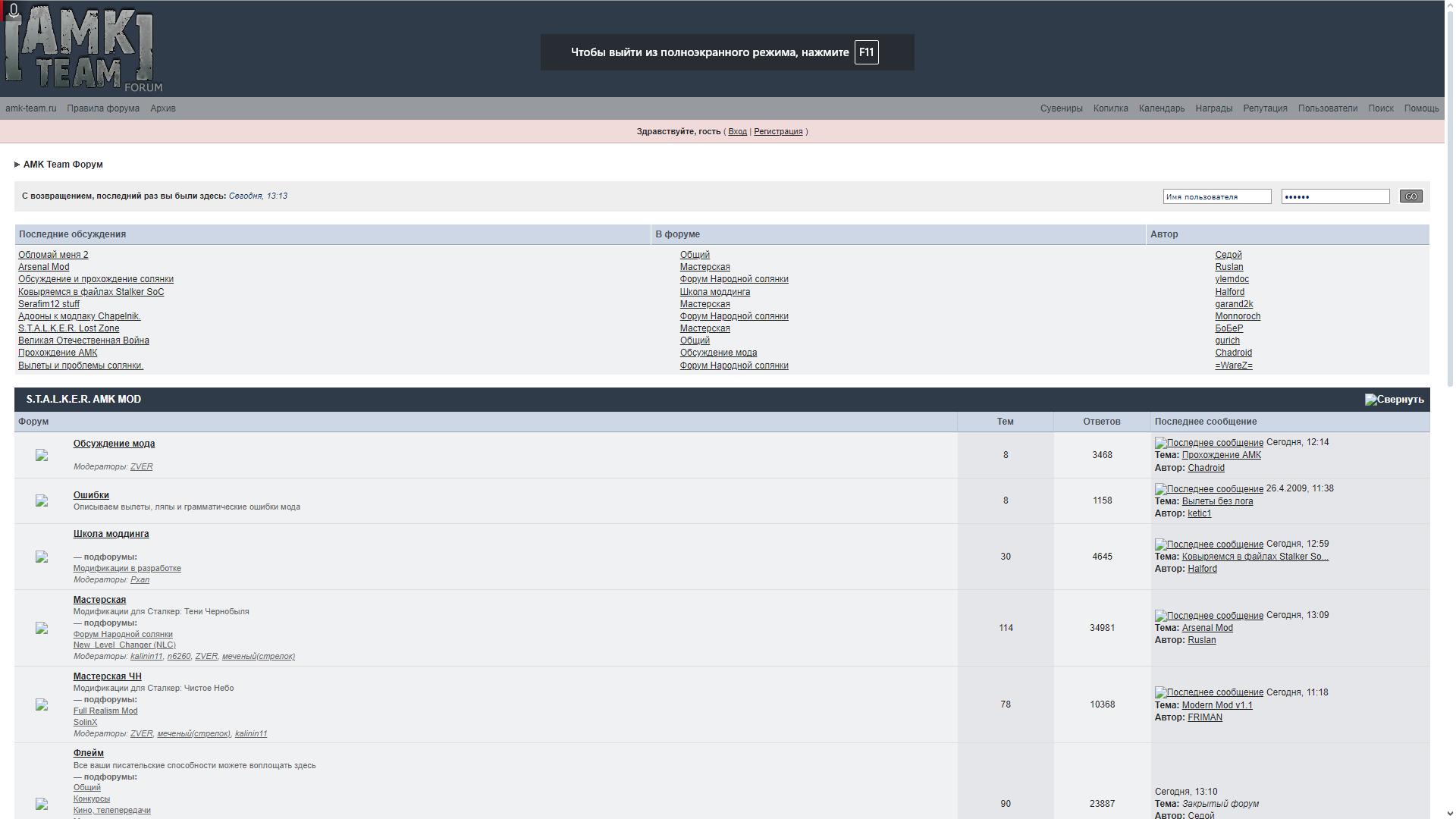This screenshot has width=1456, height=819.
Task: Open Копилка in top menu
Action: pos(1110,108)
